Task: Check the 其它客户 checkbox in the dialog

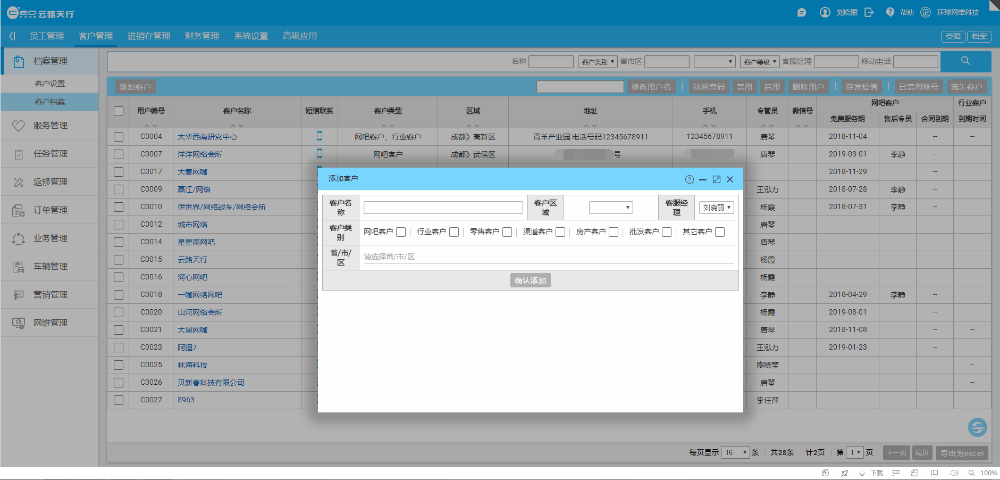Action: (719, 232)
